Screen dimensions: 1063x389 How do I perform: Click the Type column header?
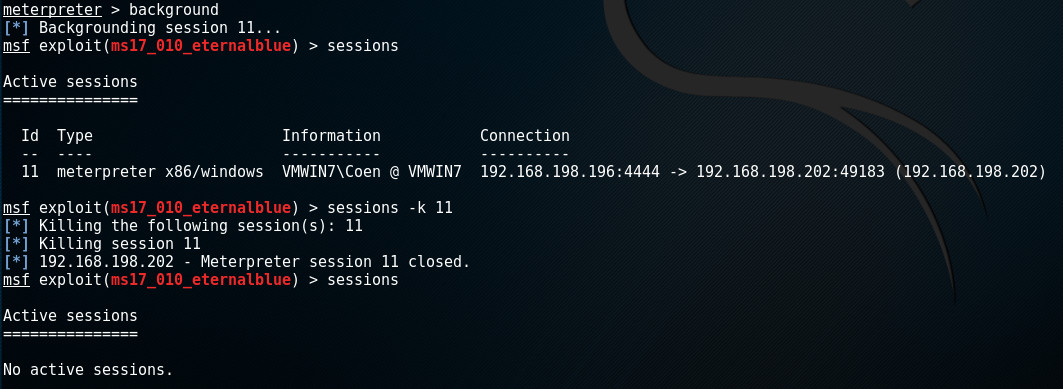[75, 136]
